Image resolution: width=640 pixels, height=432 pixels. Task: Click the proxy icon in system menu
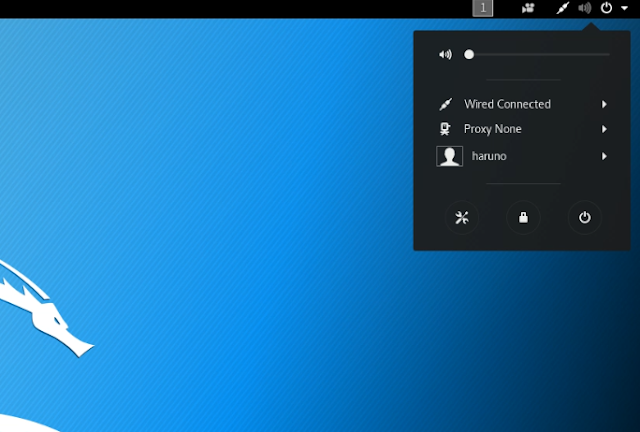tap(445, 129)
